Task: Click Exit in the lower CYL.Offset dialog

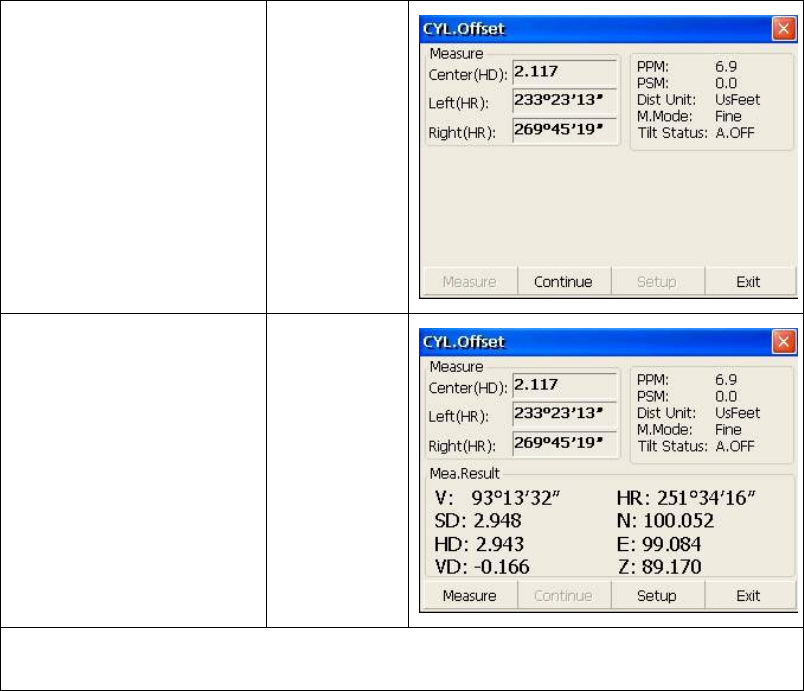Action: [749, 596]
